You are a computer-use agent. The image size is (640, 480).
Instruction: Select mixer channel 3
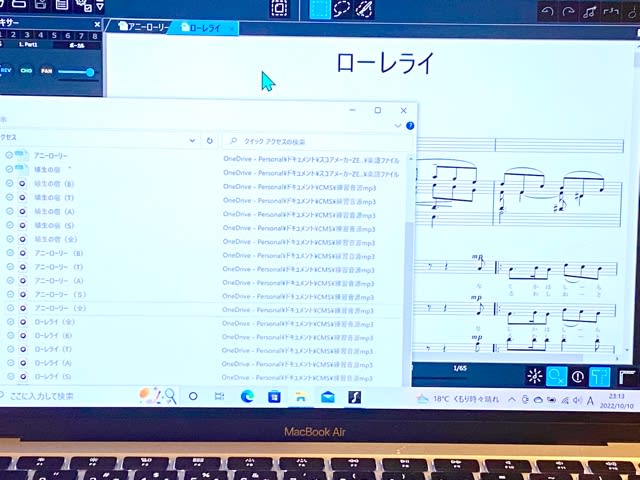pos(27,35)
